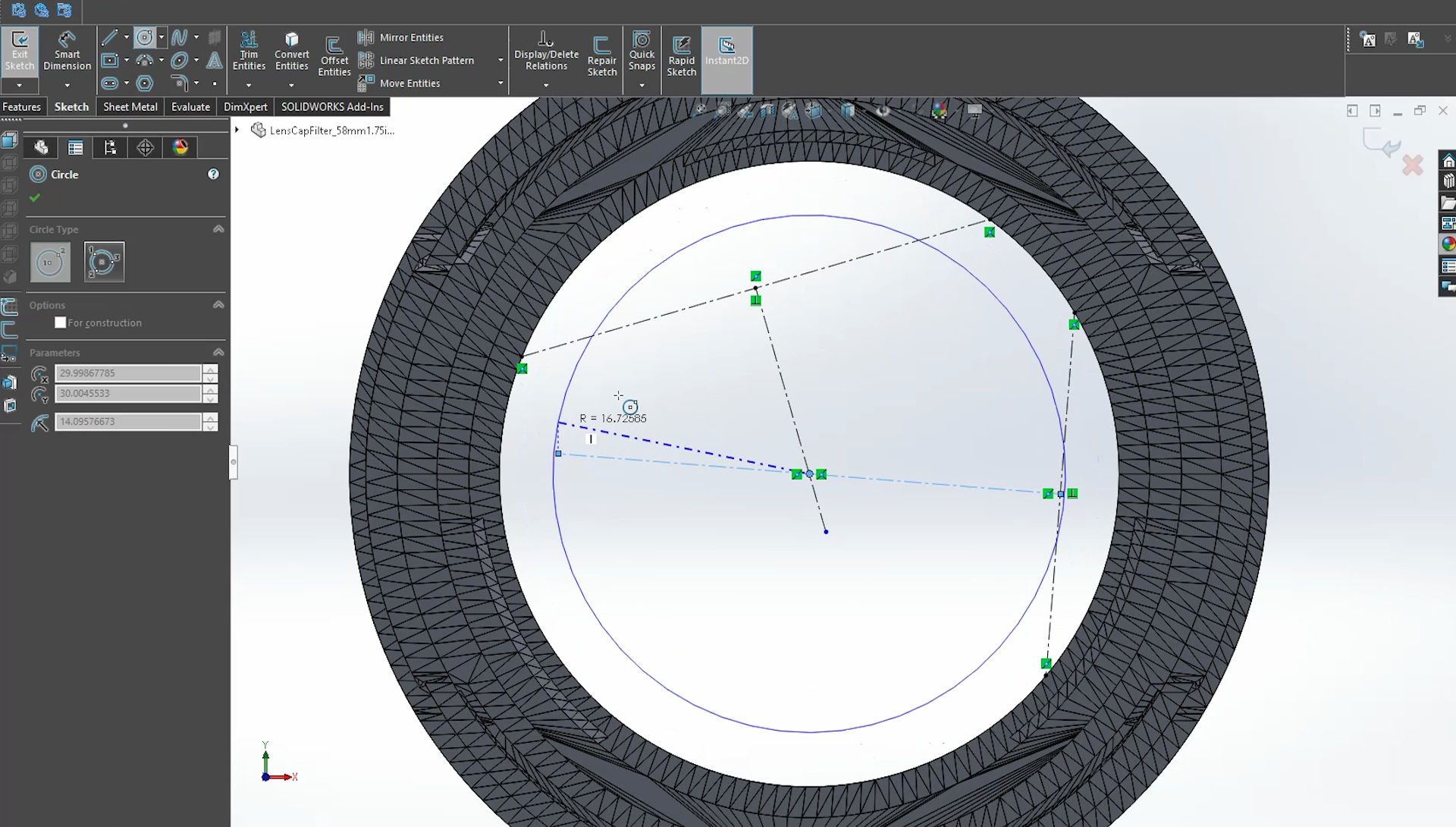Click Mirror Entities
1456x827 pixels.
(400, 37)
